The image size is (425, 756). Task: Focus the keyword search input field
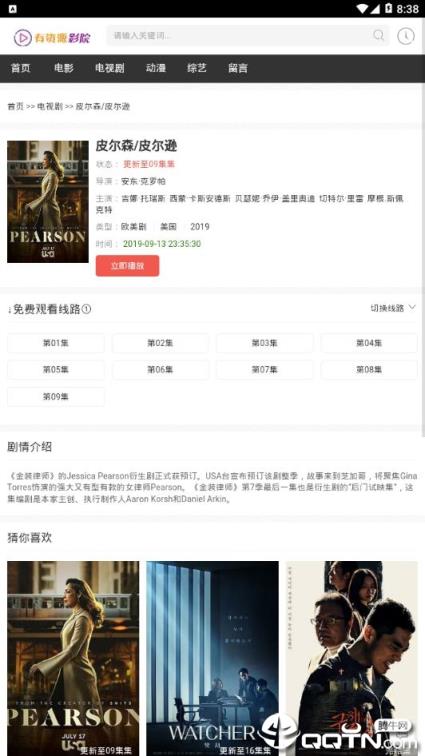(x=239, y=36)
